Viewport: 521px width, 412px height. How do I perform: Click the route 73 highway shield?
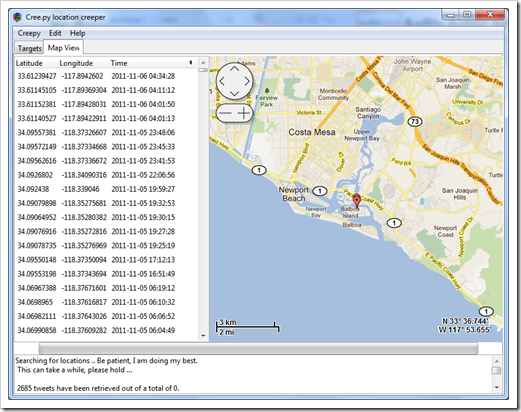coord(415,122)
